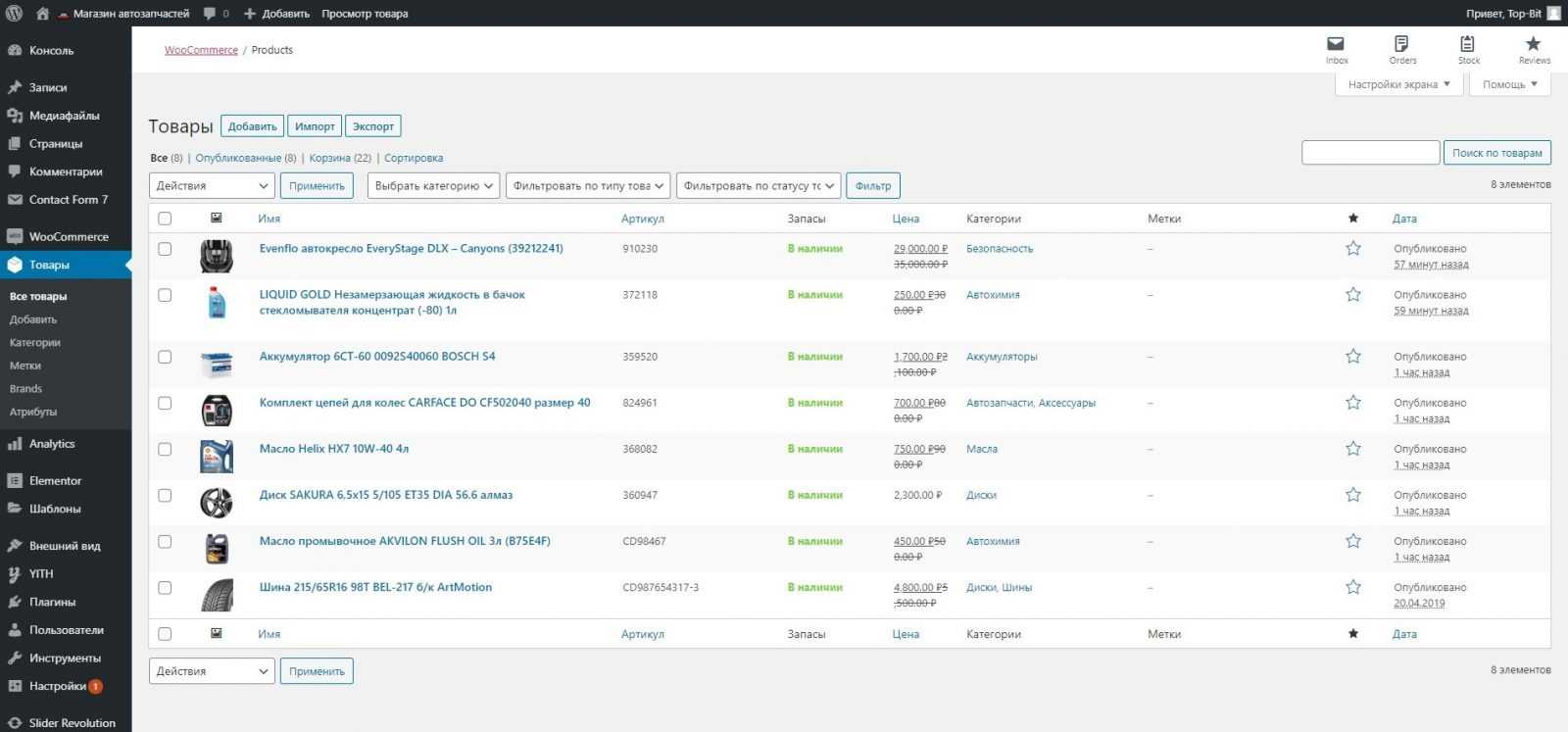Screen dimensions: 1568x732
Task: Open the Фильтровать по статусу dropdown
Action: click(x=759, y=185)
